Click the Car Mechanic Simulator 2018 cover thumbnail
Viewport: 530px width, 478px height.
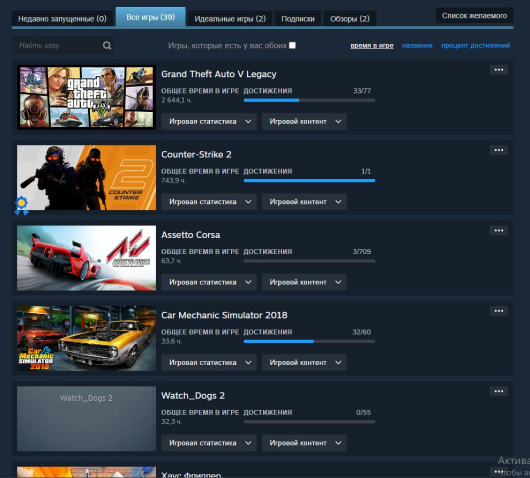[x=87, y=338]
